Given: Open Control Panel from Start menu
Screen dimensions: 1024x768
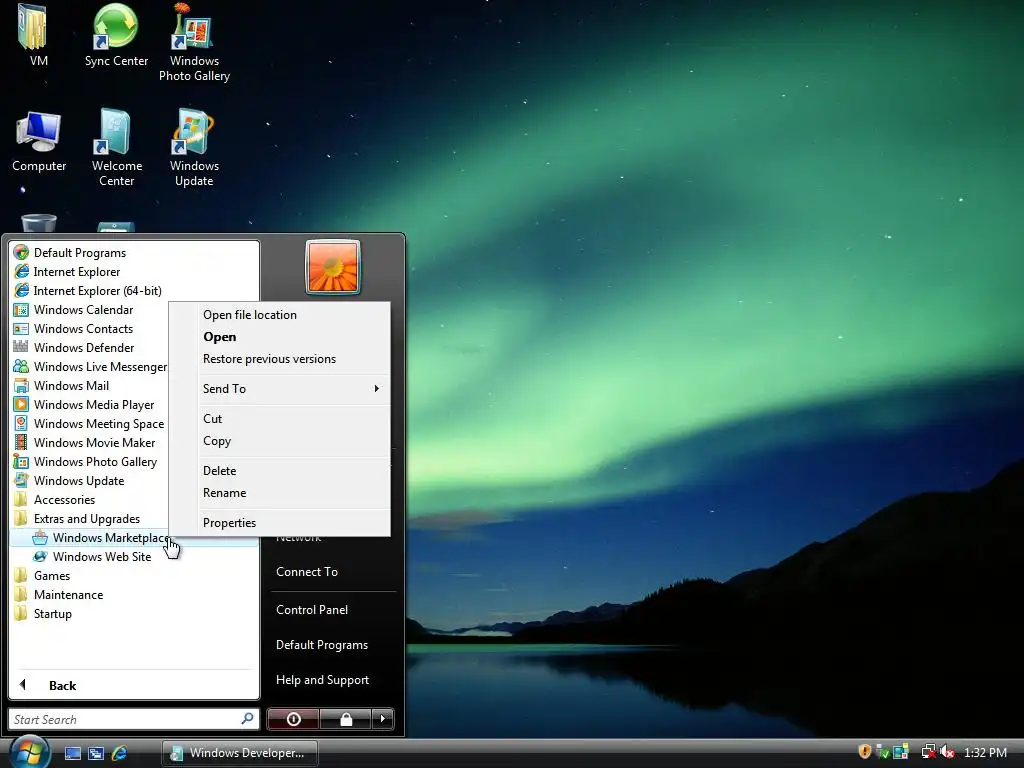Looking at the screenshot, I should 332,609.
